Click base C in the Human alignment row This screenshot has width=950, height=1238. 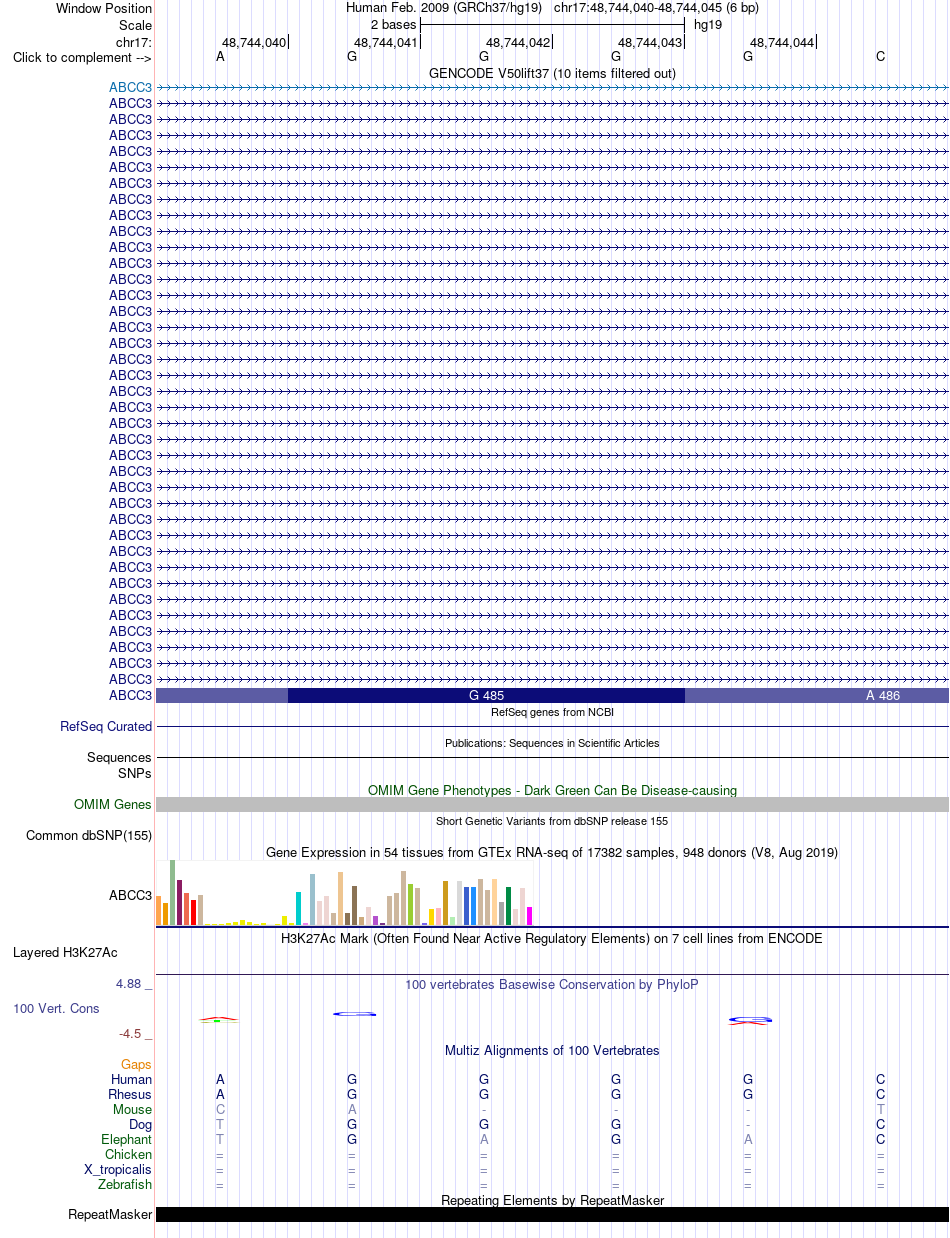pos(880,1080)
